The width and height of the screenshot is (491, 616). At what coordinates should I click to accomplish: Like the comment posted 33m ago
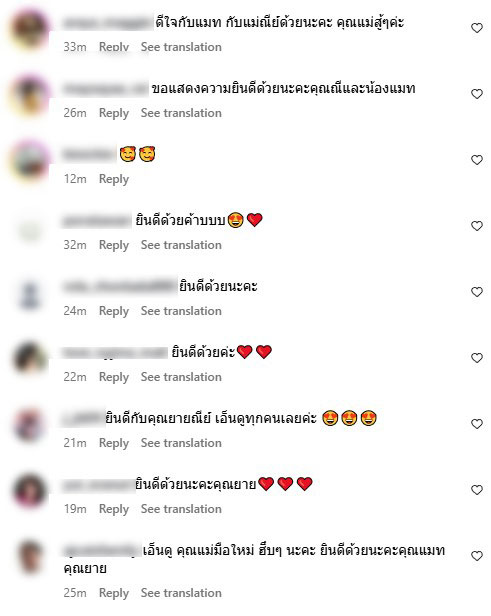[x=477, y=28]
